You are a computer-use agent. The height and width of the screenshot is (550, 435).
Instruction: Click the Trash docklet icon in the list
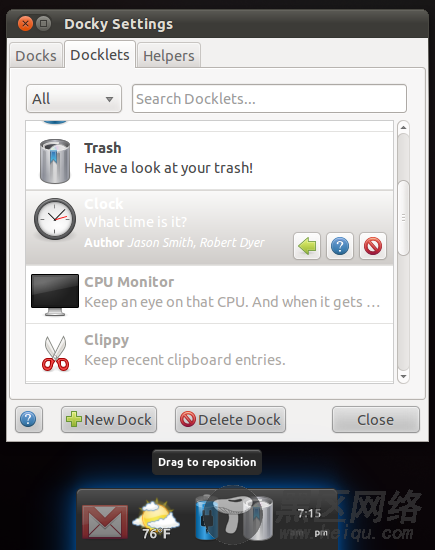tap(55, 161)
